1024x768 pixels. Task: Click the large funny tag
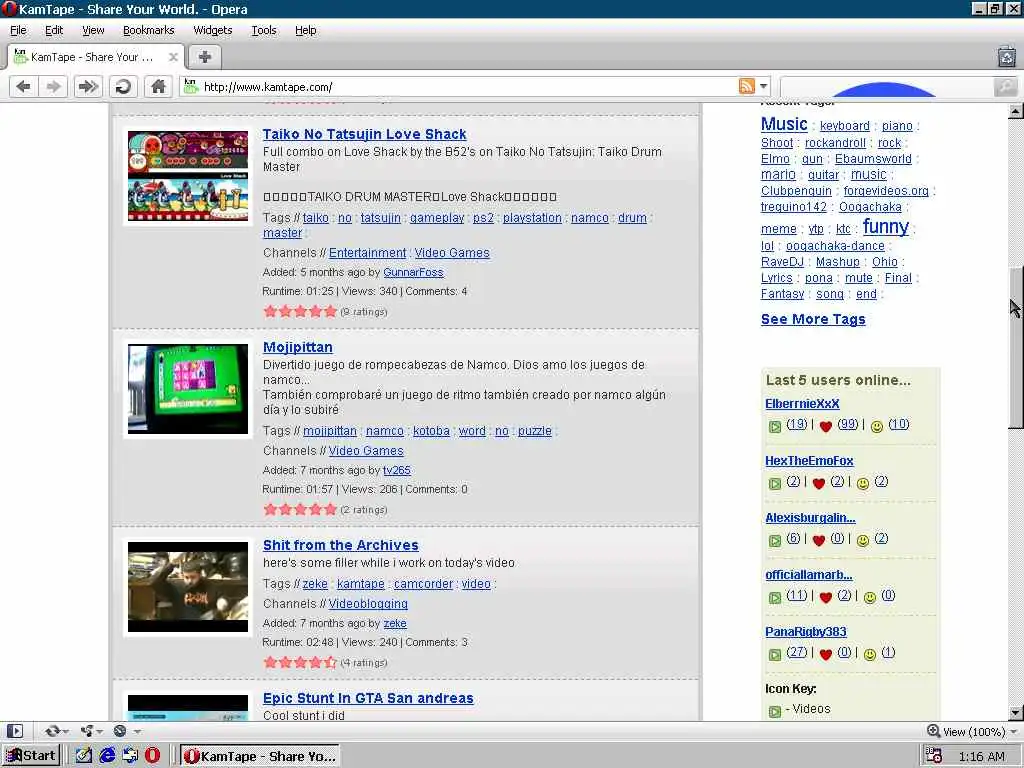click(886, 227)
